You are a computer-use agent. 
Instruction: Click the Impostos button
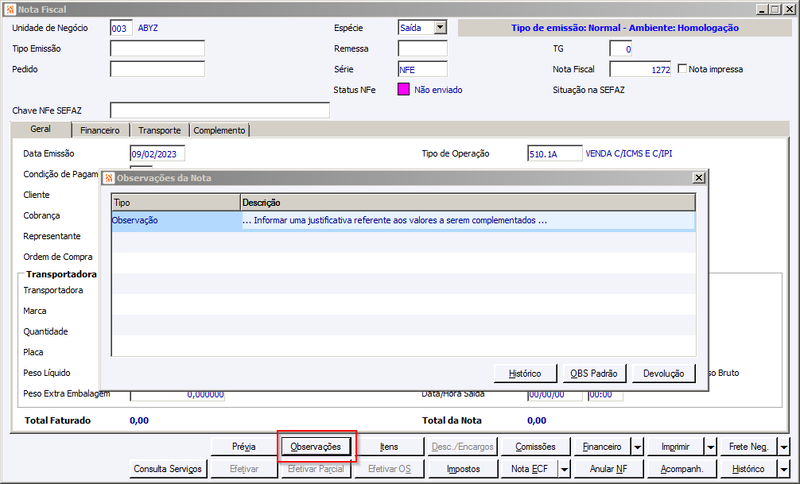pyautogui.click(x=463, y=469)
